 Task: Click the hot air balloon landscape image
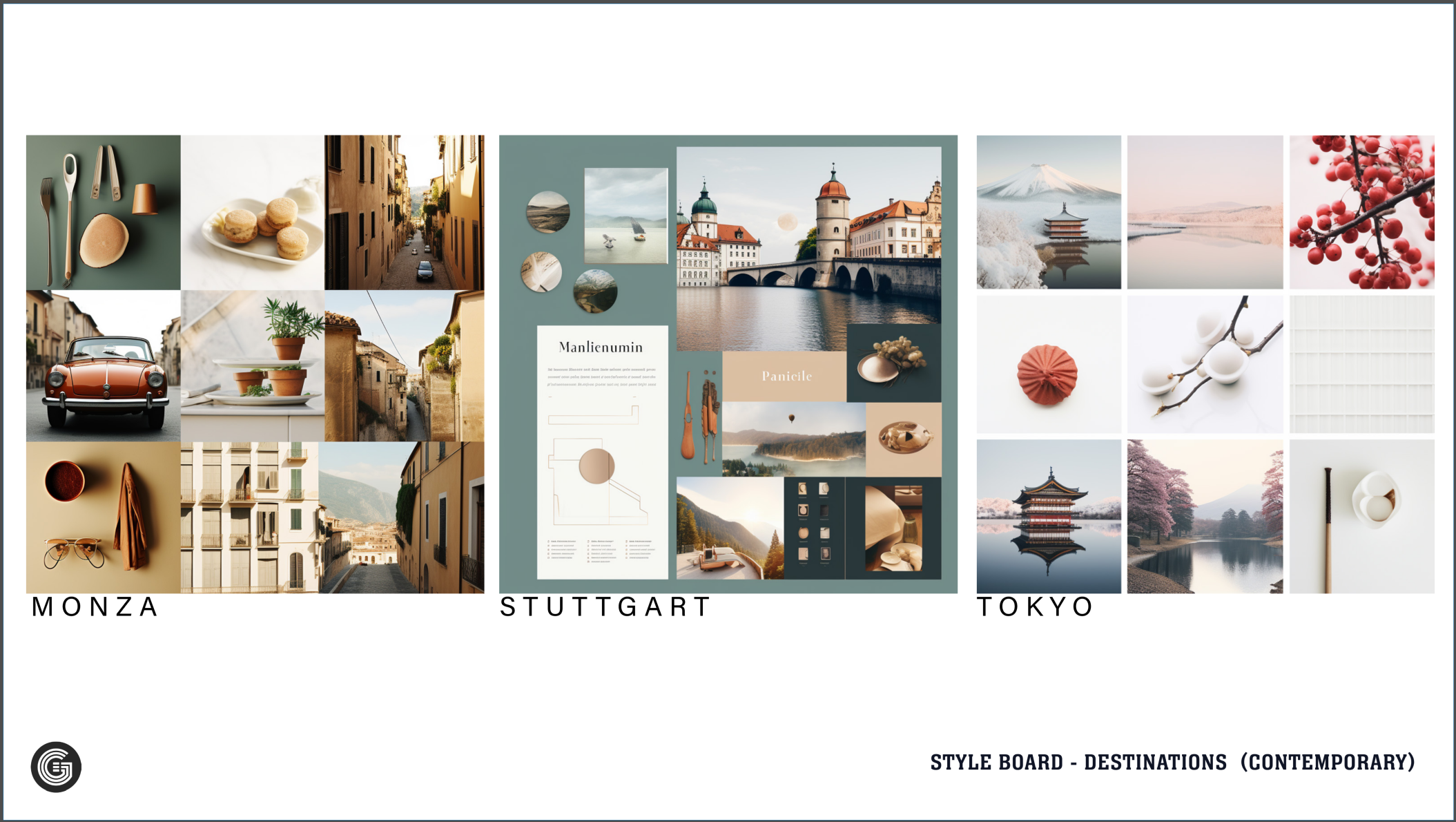(793, 440)
